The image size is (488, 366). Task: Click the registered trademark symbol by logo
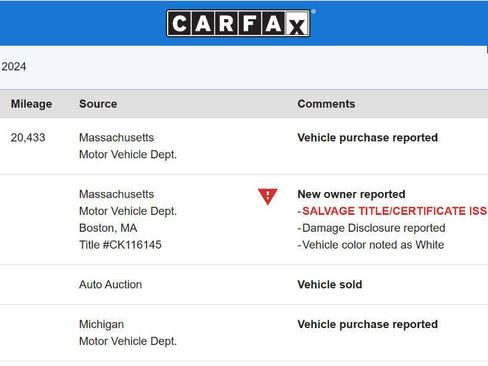(313, 12)
